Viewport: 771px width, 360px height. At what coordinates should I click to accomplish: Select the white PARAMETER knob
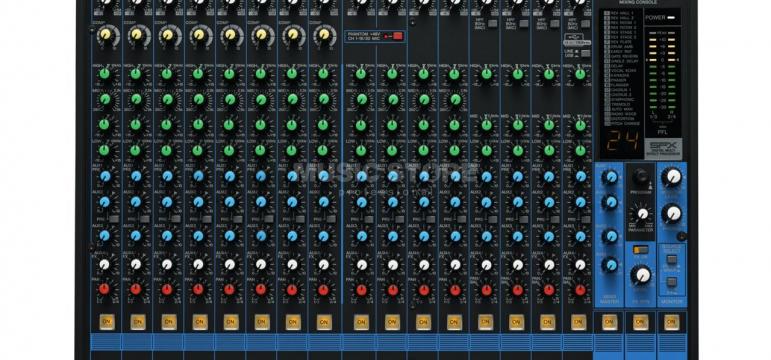(x=642, y=213)
